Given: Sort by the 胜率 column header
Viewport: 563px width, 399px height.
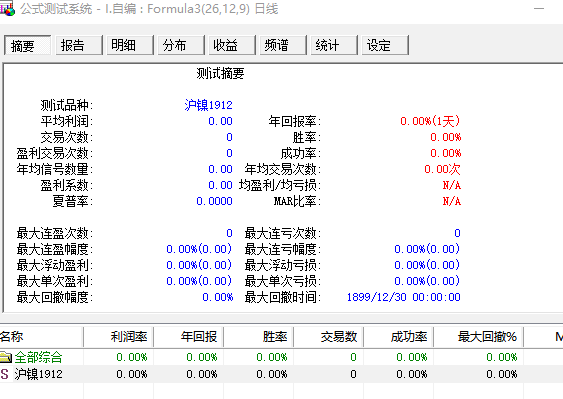Looking at the screenshot, I should coord(259,337).
